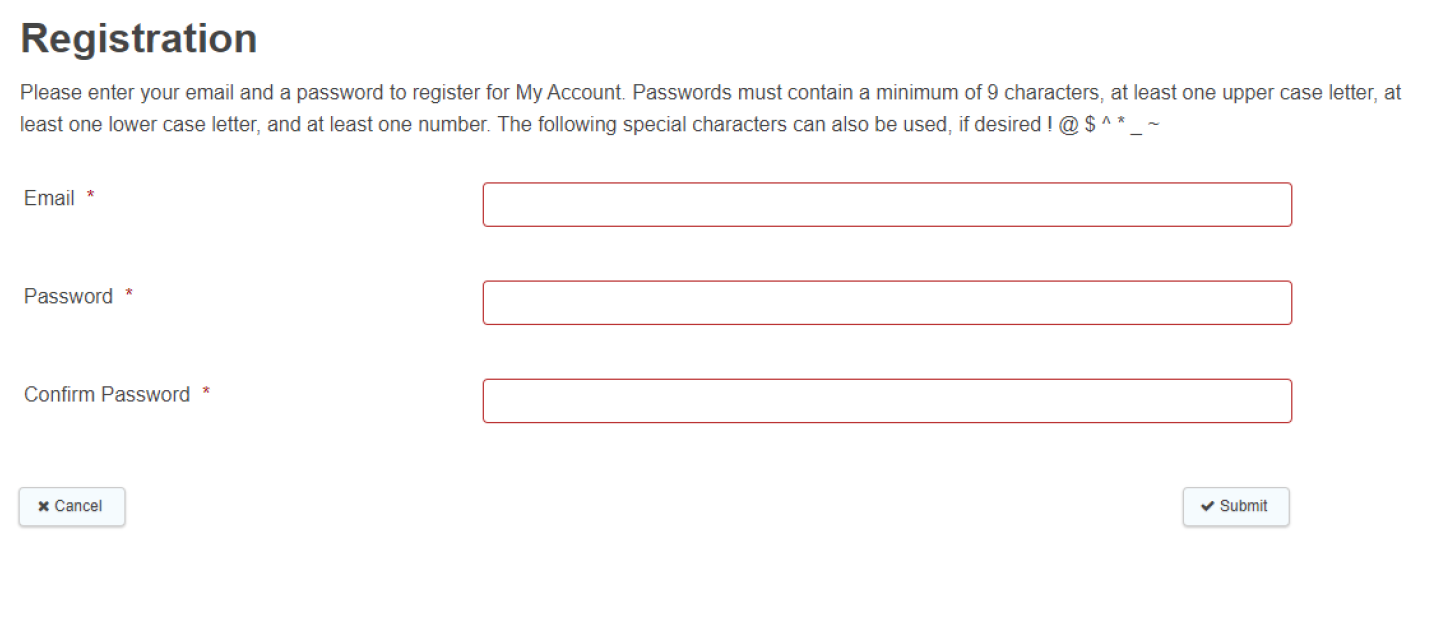Click the Cancel button
Viewport: 1440px width, 617px height.
pyautogui.click(x=71, y=506)
